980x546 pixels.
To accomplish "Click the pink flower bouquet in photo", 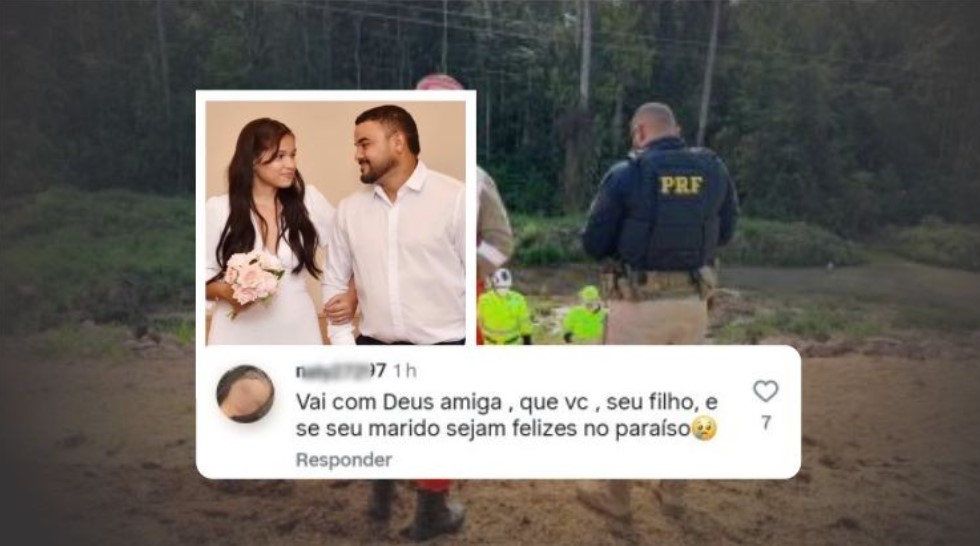I will 252,279.
